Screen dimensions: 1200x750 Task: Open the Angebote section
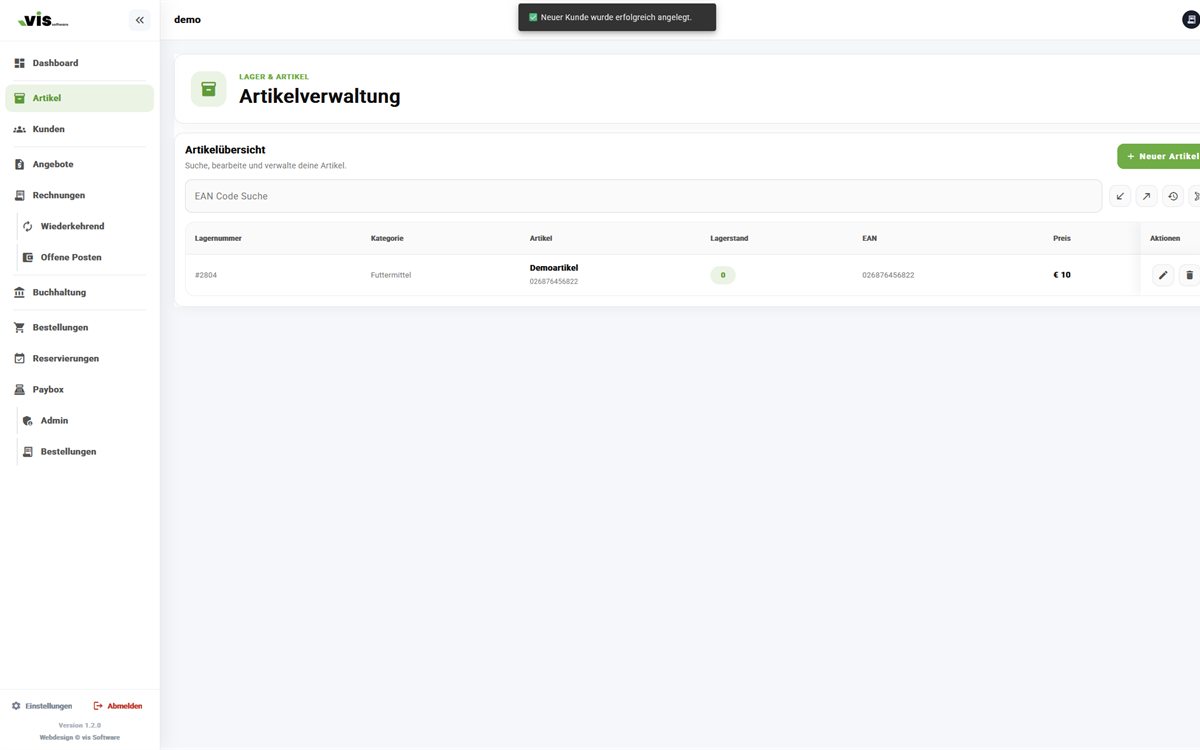[x=80, y=164]
